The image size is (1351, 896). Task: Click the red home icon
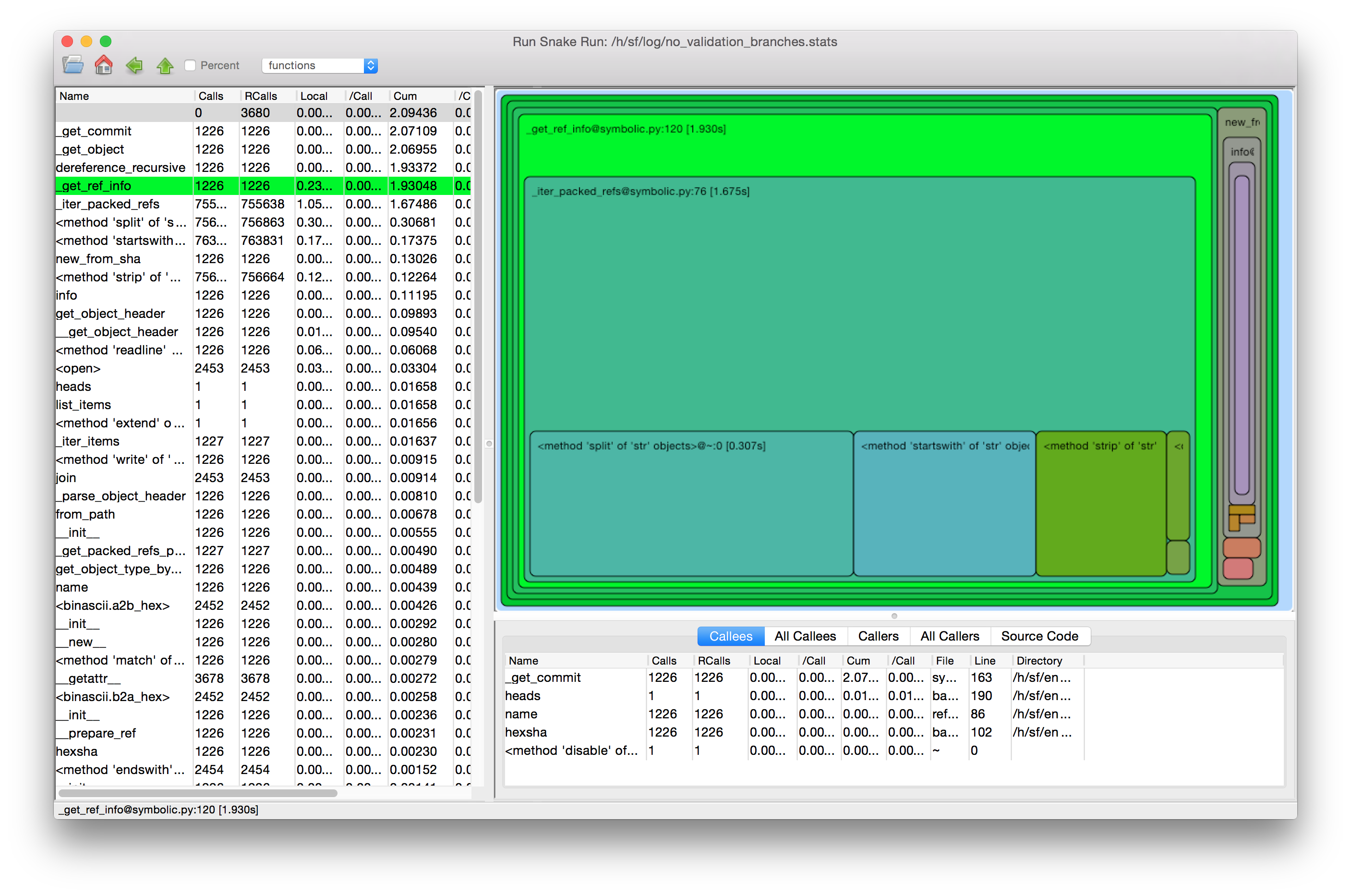pyautogui.click(x=103, y=64)
